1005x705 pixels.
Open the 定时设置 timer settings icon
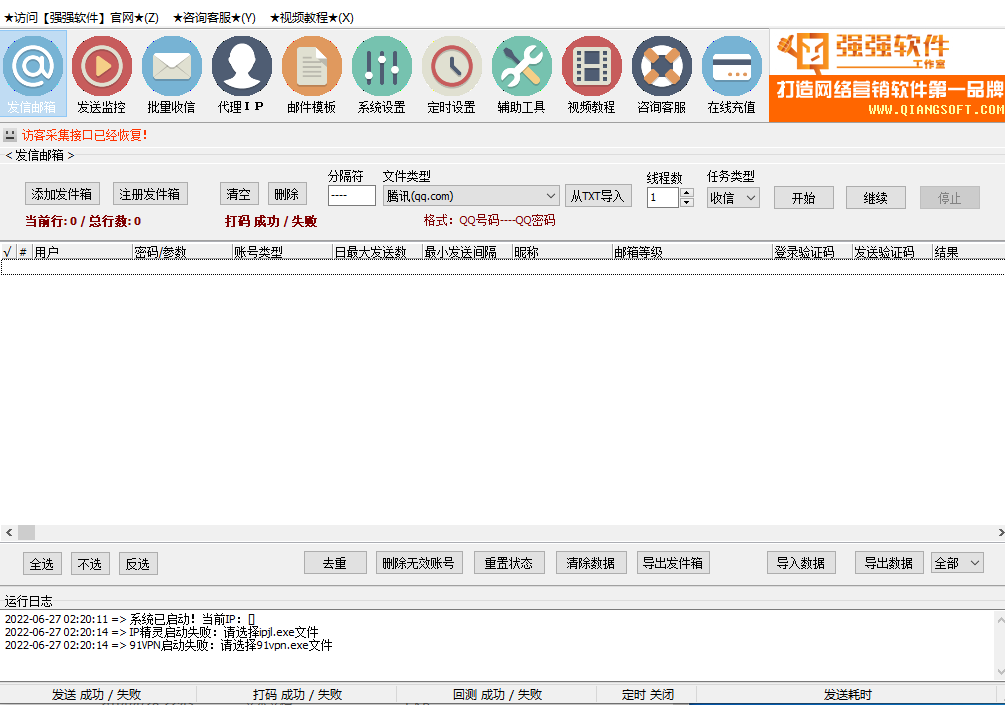[451, 74]
